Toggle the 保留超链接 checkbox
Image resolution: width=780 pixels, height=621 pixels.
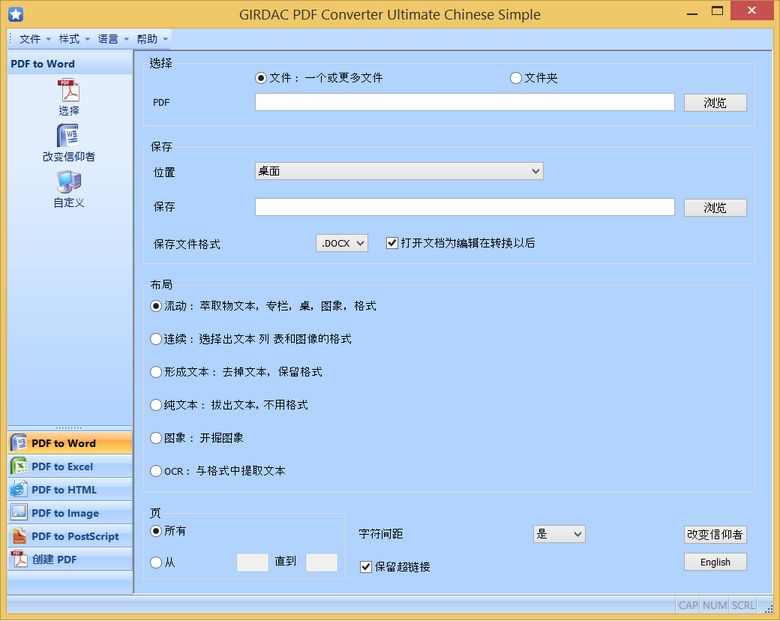coord(395,567)
